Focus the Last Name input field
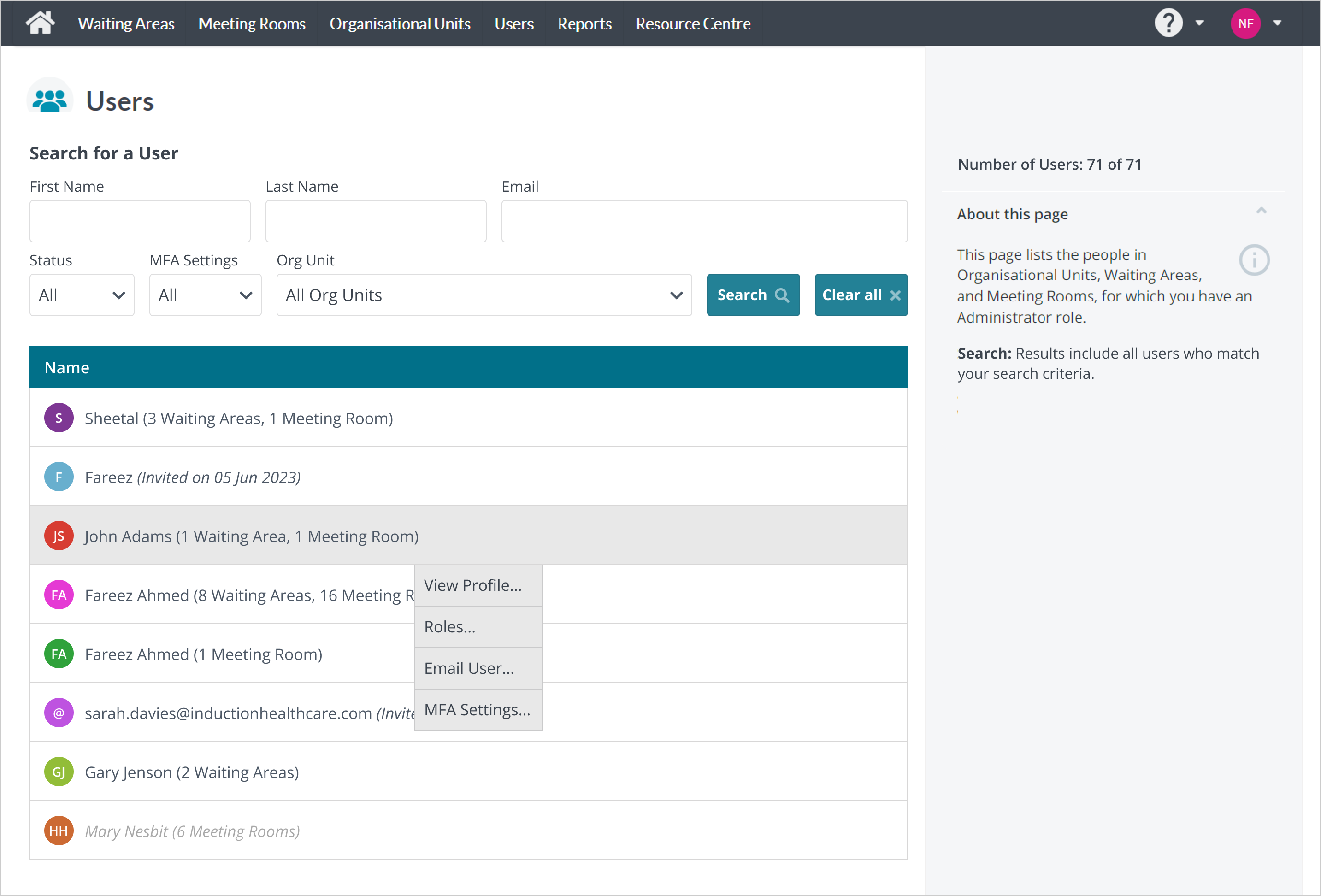The image size is (1321, 896). 376,221
